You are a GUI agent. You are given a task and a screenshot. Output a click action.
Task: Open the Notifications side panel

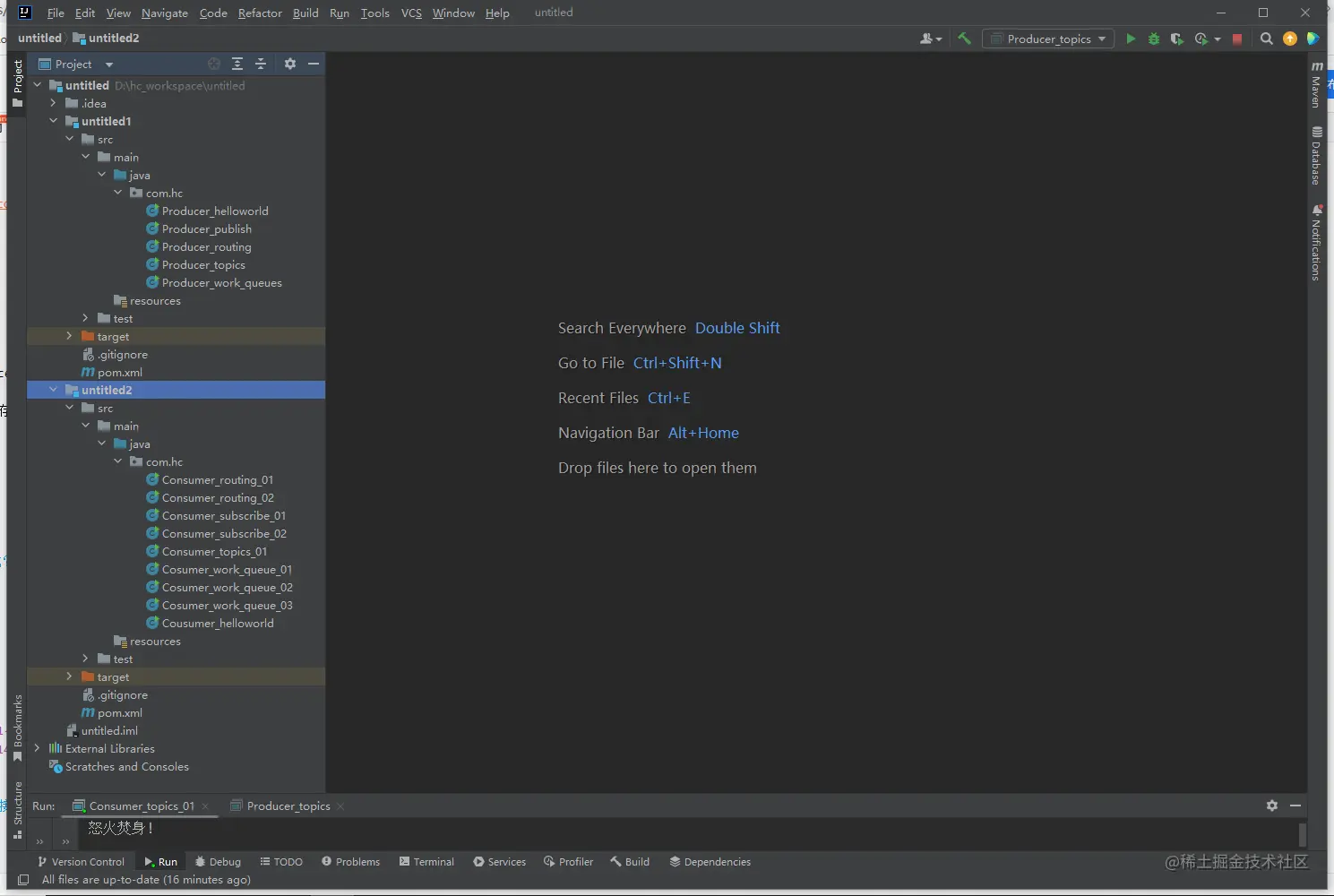(x=1316, y=243)
